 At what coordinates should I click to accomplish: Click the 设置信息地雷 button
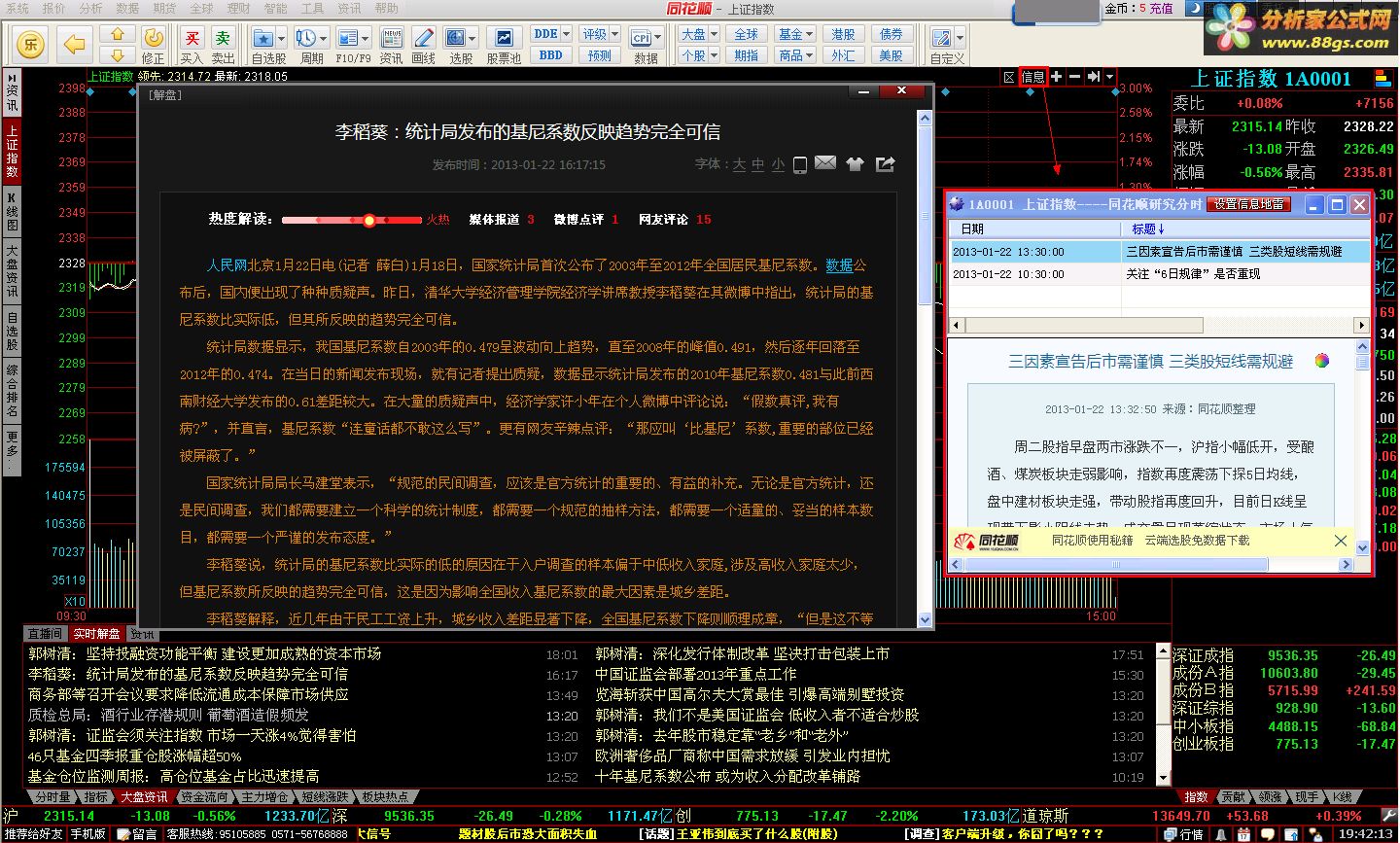(1249, 204)
